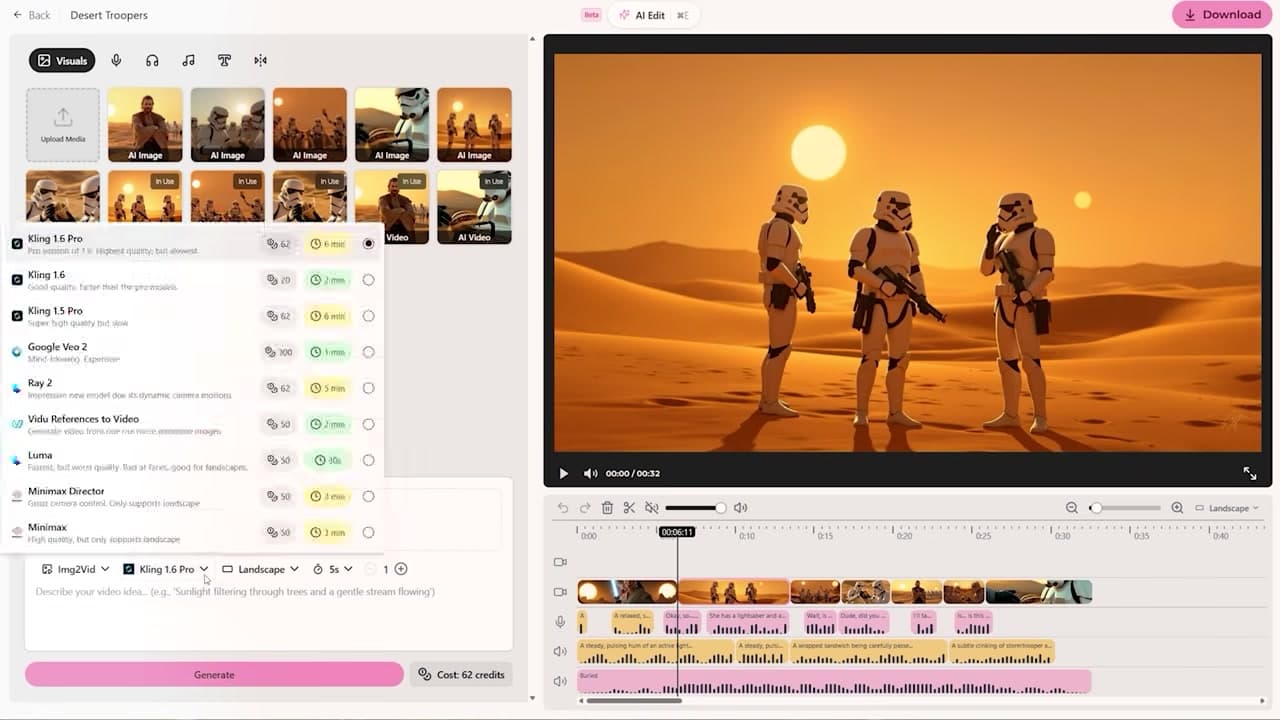The width and height of the screenshot is (1280, 720).
Task: Click the Desert Troopers project title
Action: 109,15
